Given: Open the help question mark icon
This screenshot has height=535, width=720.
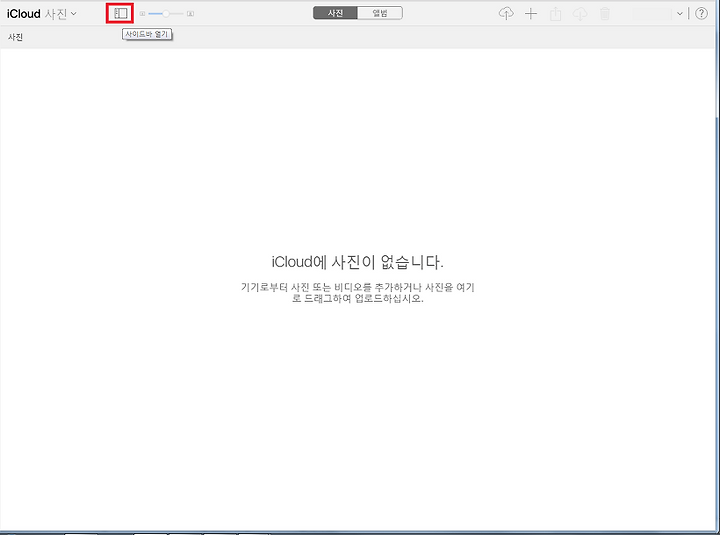Looking at the screenshot, I should tap(701, 13).
